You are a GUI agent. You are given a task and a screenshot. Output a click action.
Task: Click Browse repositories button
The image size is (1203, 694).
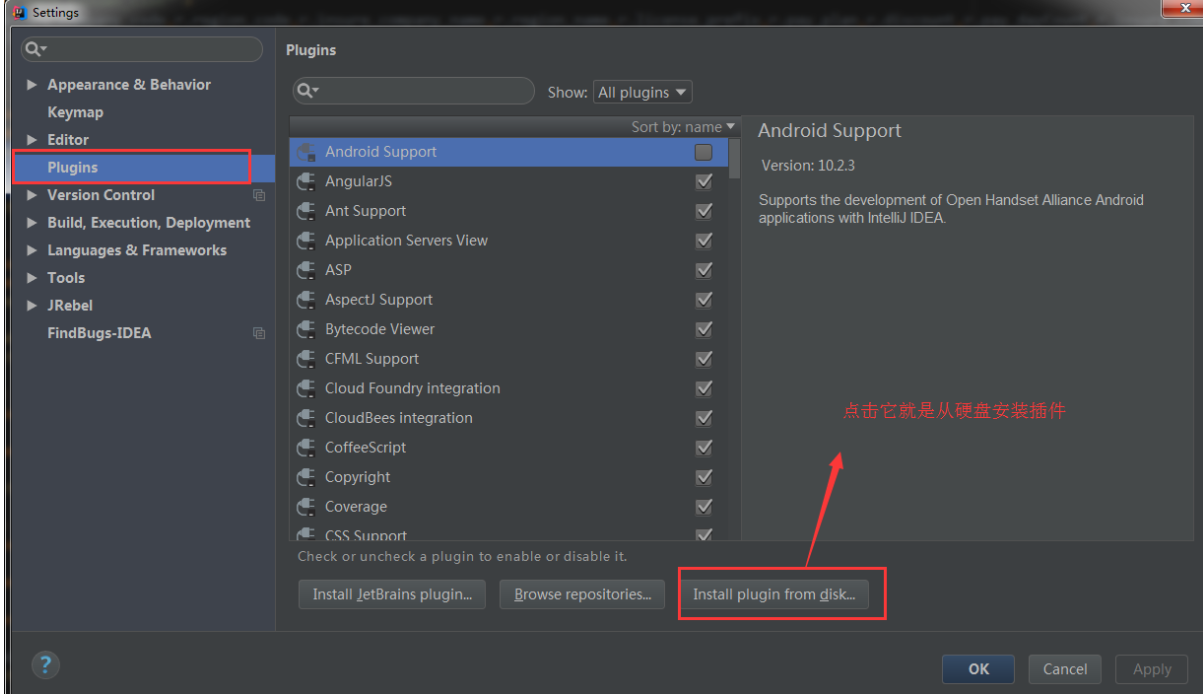click(x=582, y=594)
